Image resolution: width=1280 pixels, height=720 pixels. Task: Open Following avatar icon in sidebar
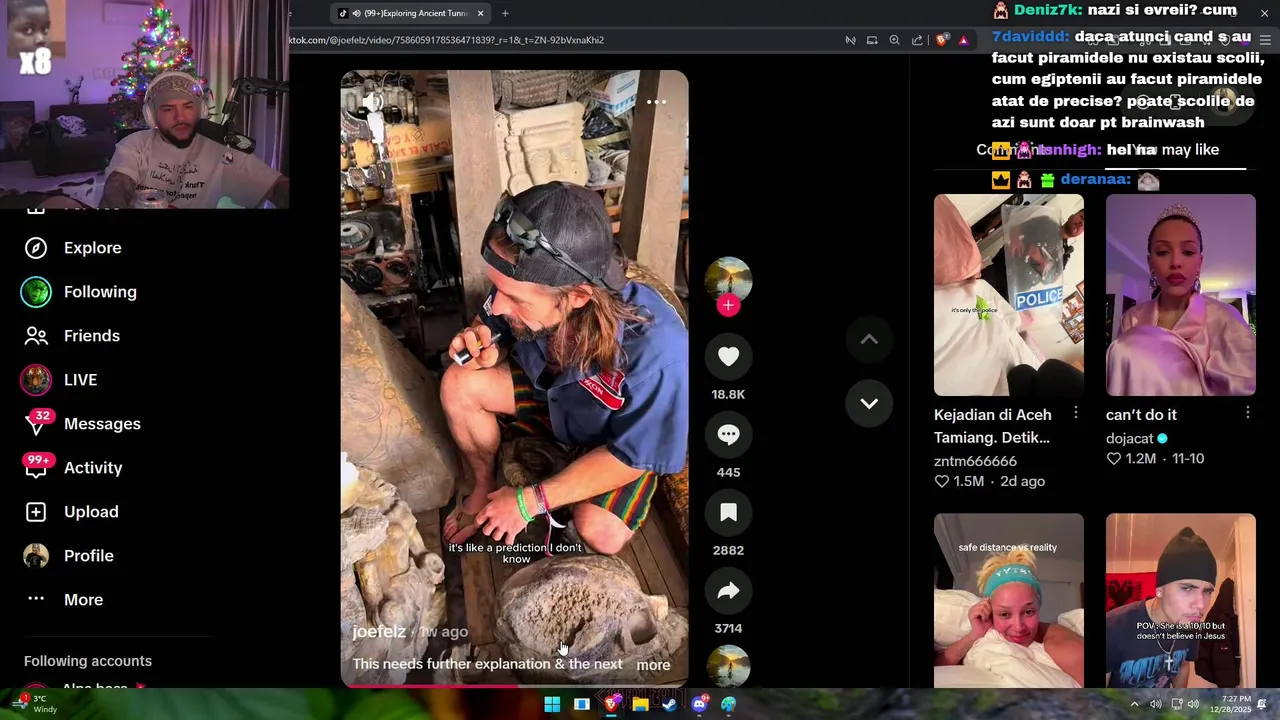tap(36, 292)
